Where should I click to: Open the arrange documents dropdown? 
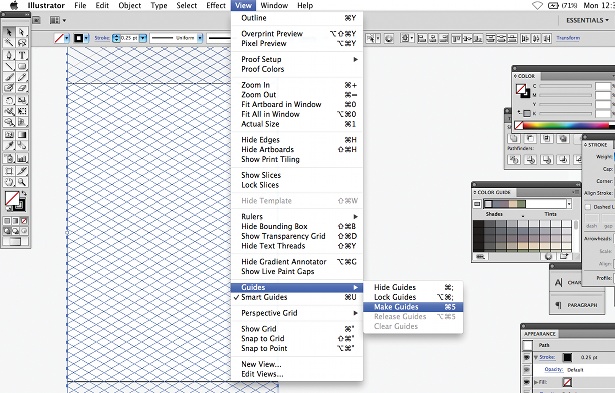pyautogui.click(x=58, y=20)
